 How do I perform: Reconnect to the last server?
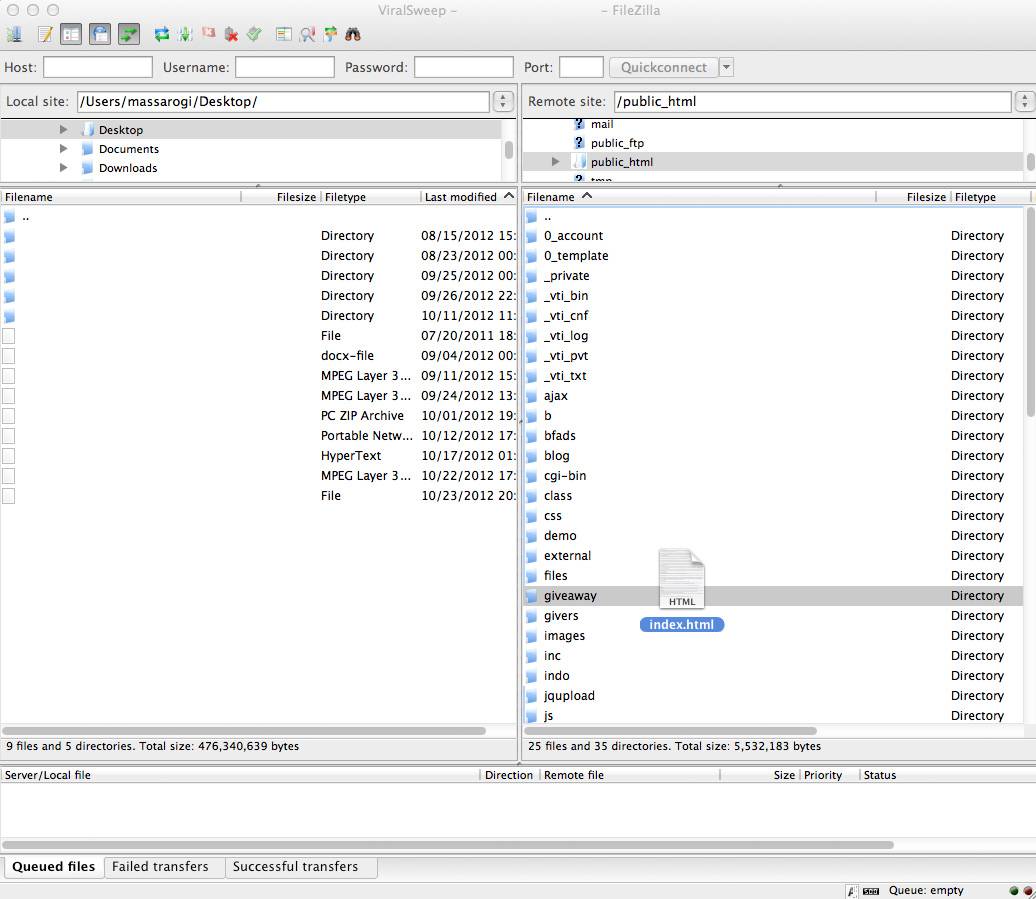pos(254,34)
